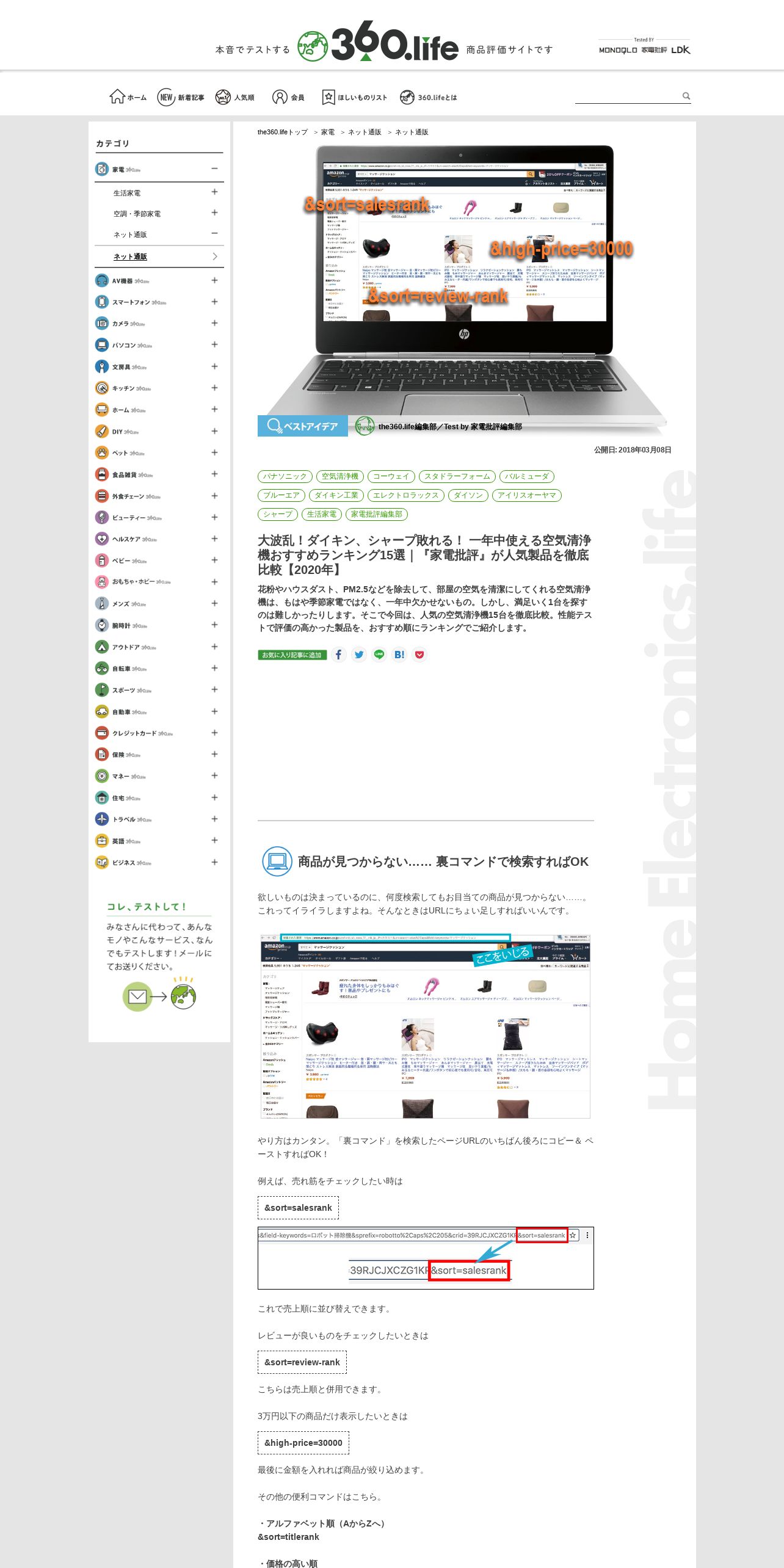Click the ベストアイデア badge
Image resolution: width=784 pixels, height=1568 pixels.
point(303,426)
